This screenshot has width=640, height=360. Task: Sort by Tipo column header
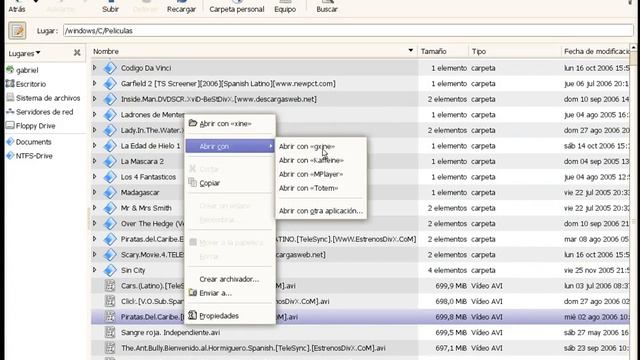pyautogui.click(x=515, y=51)
